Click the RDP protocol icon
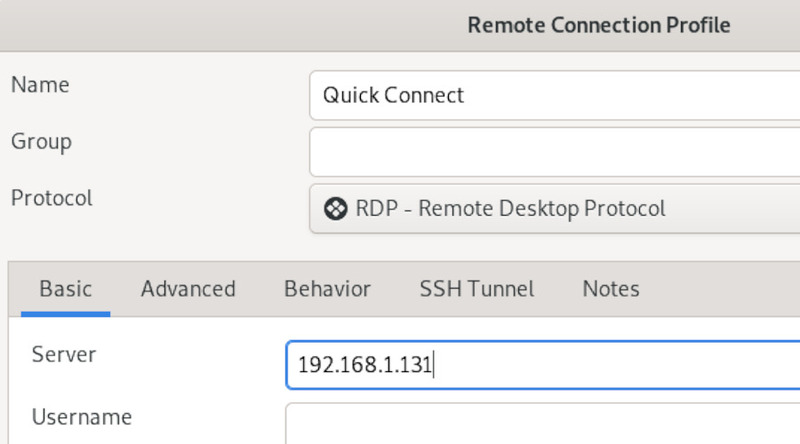The image size is (800, 444). click(336, 209)
